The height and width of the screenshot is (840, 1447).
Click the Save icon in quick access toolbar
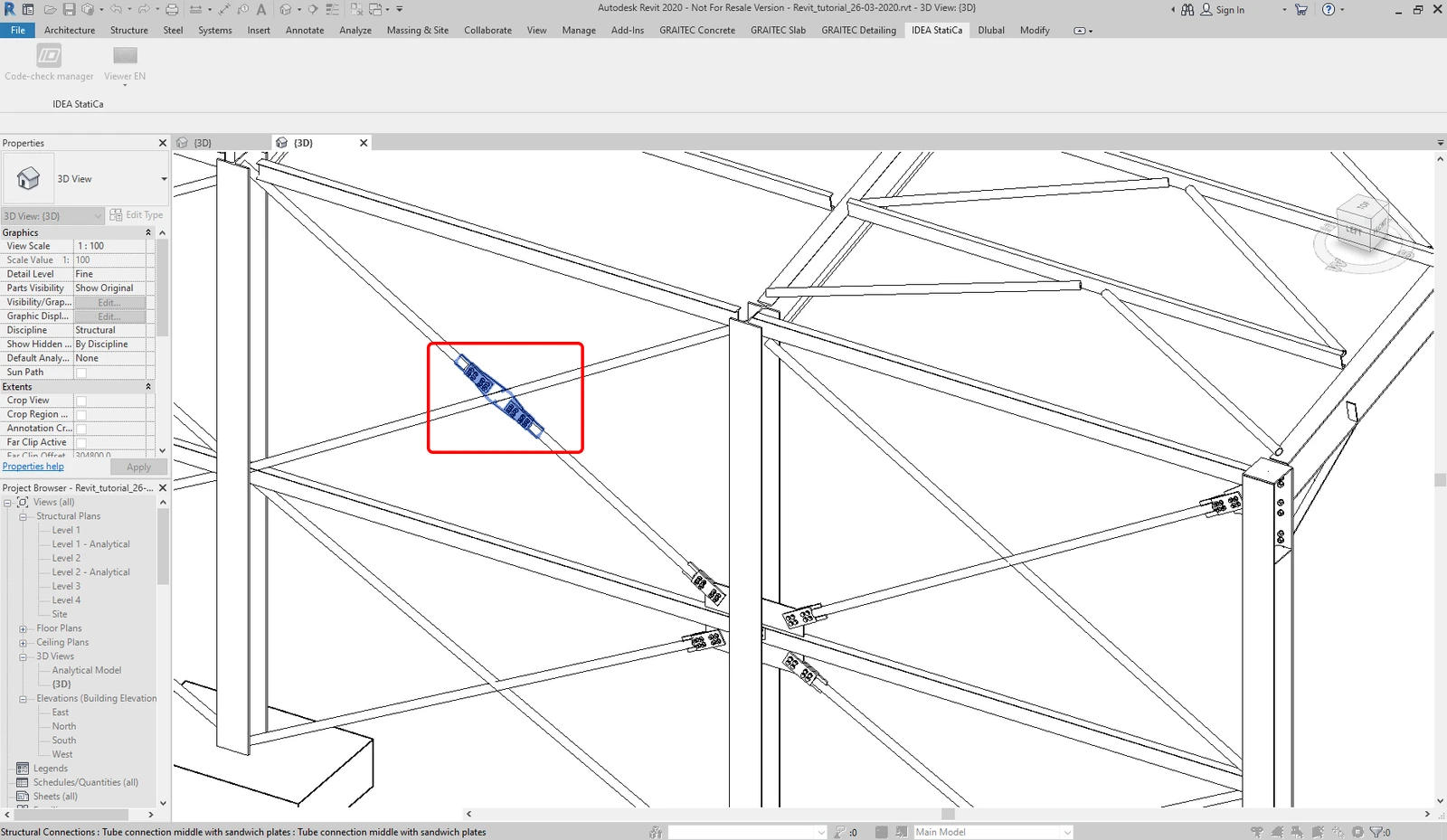coord(69,9)
